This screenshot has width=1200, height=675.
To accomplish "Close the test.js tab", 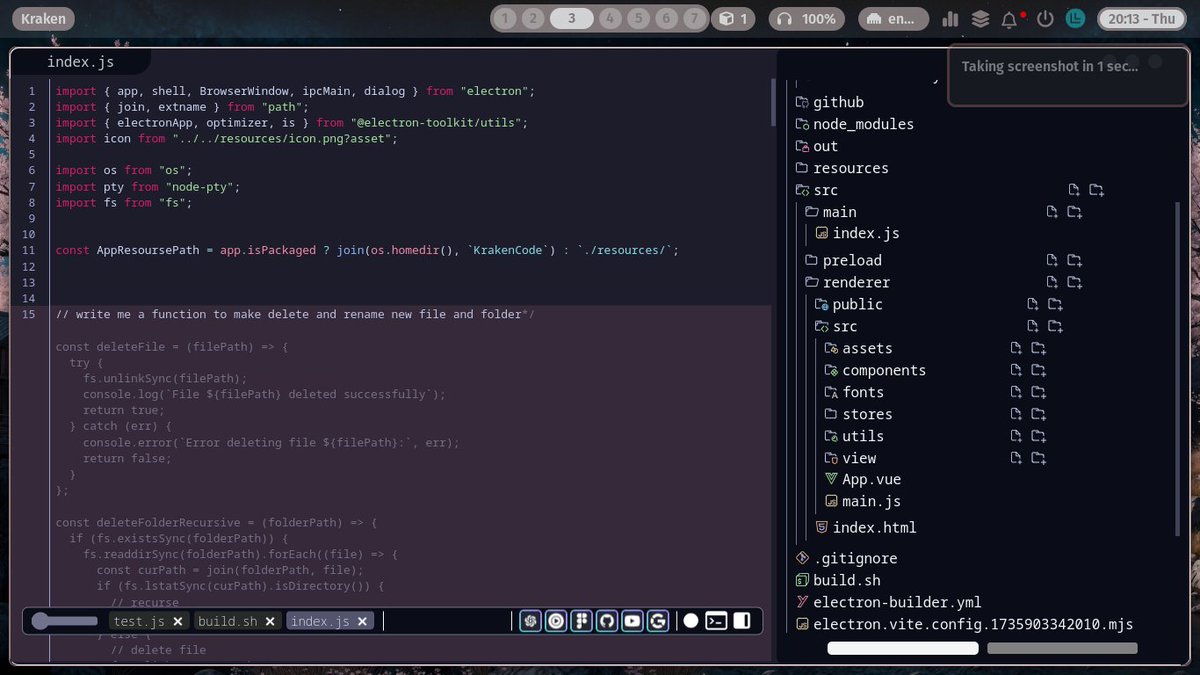I will pos(178,621).
